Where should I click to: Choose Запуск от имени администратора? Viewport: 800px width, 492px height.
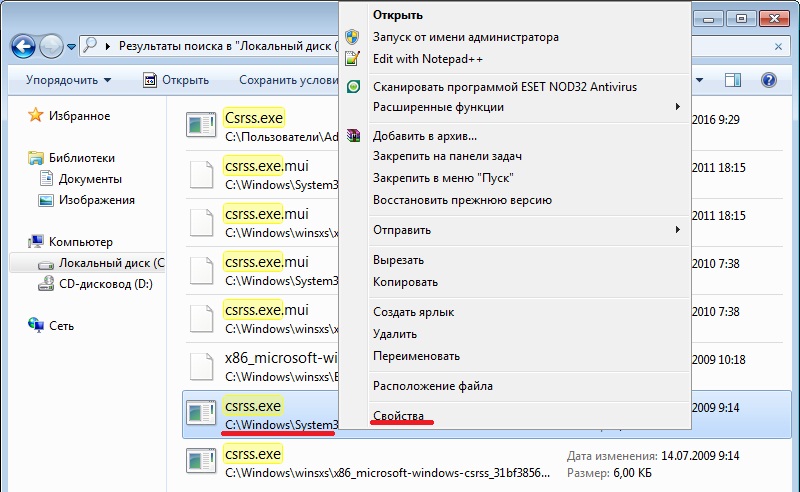tap(465, 37)
